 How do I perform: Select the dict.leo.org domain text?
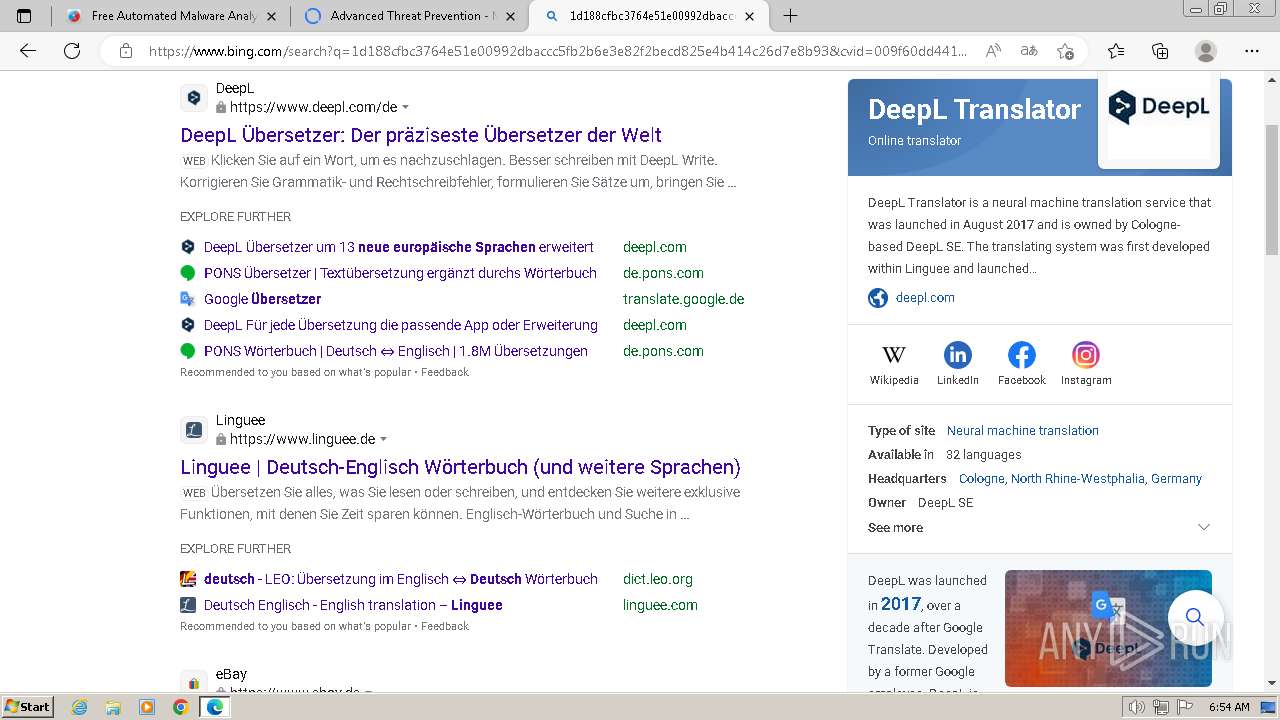tap(658, 579)
